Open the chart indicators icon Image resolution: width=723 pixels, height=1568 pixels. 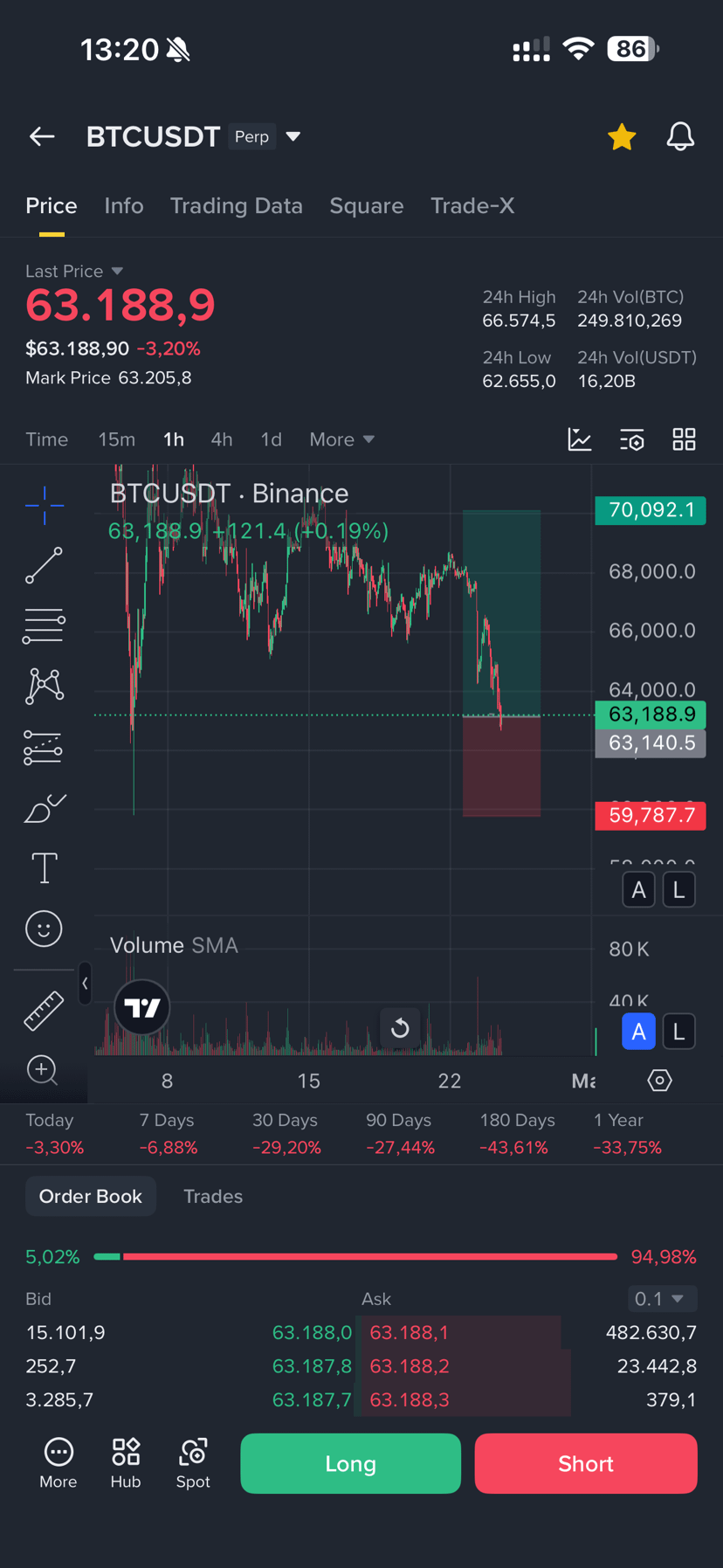click(580, 439)
